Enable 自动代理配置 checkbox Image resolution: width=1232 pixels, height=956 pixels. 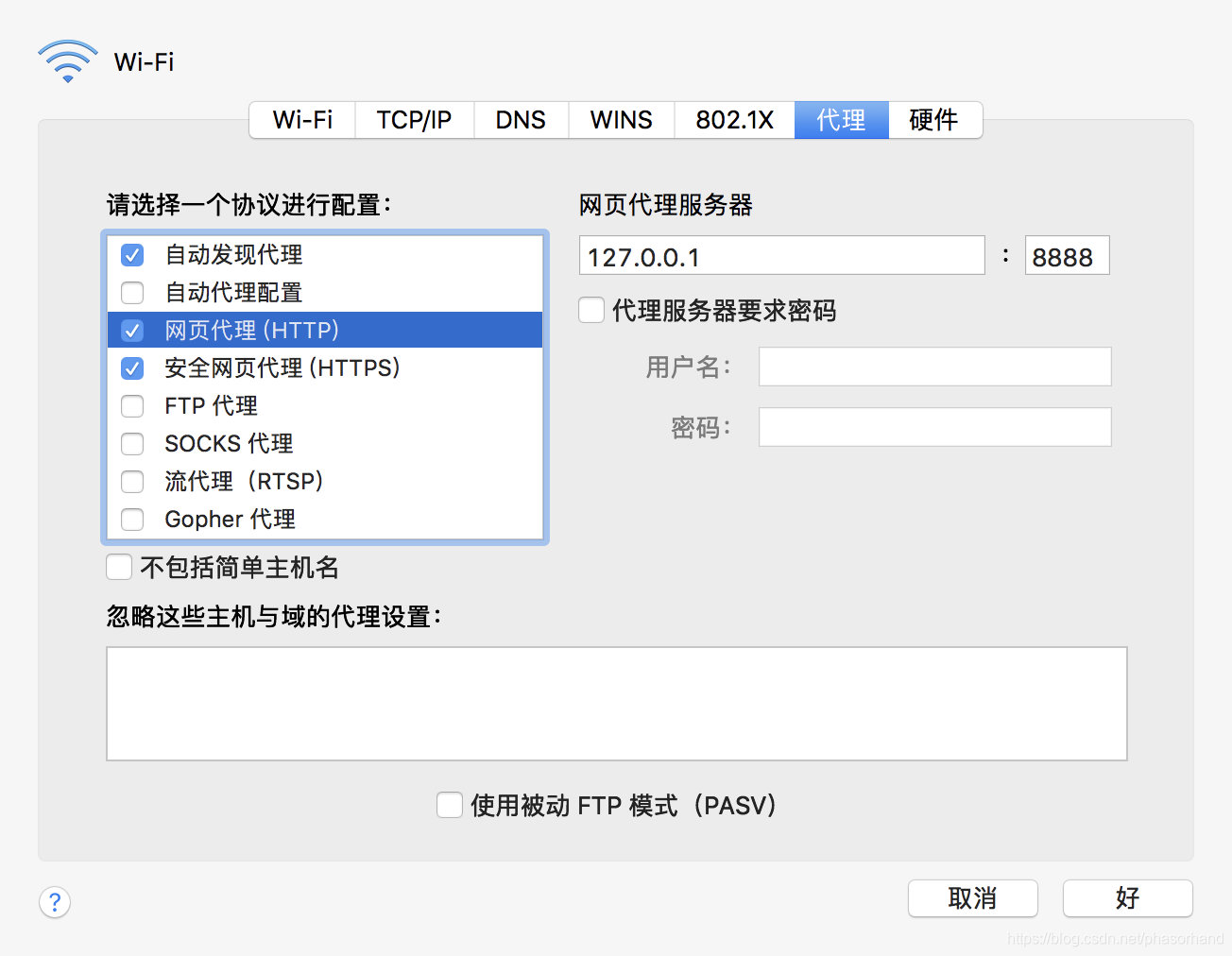[x=132, y=293]
